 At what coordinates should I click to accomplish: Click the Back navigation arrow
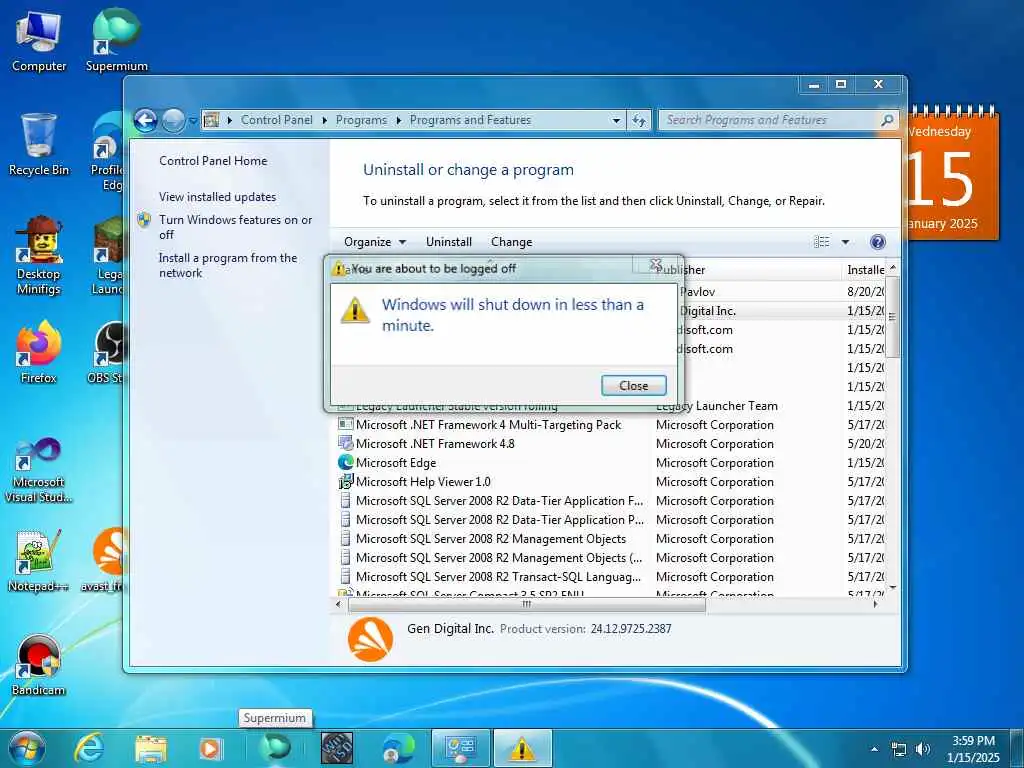click(x=146, y=120)
